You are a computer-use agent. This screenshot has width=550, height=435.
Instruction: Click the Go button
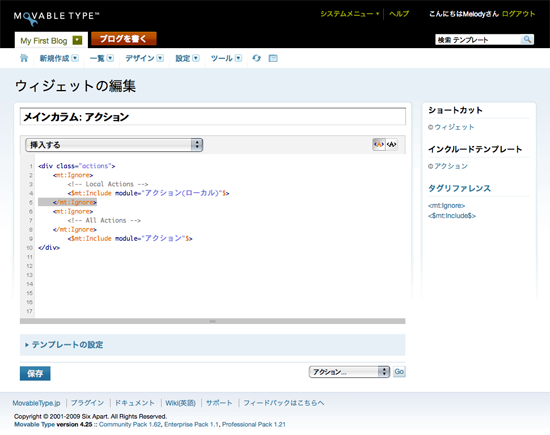pyautogui.click(x=399, y=372)
